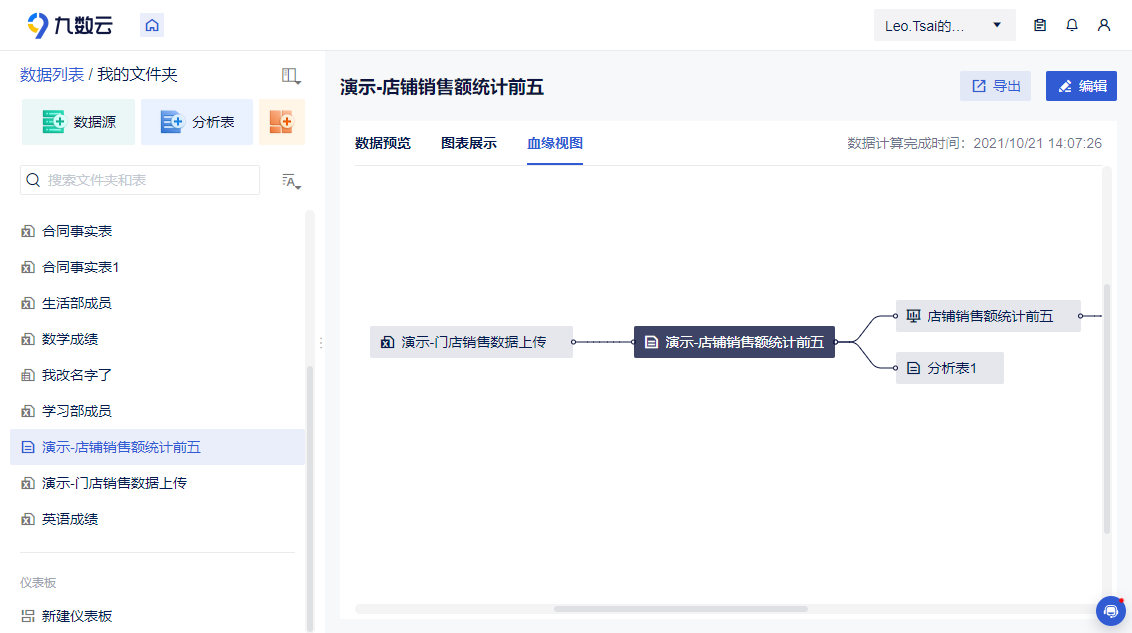The height and width of the screenshot is (633, 1132).
Task: Open the chat support bubble icon
Action: (1110, 611)
